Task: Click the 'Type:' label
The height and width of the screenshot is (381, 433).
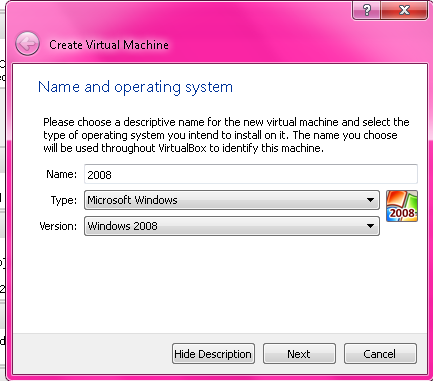Action: (64, 200)
